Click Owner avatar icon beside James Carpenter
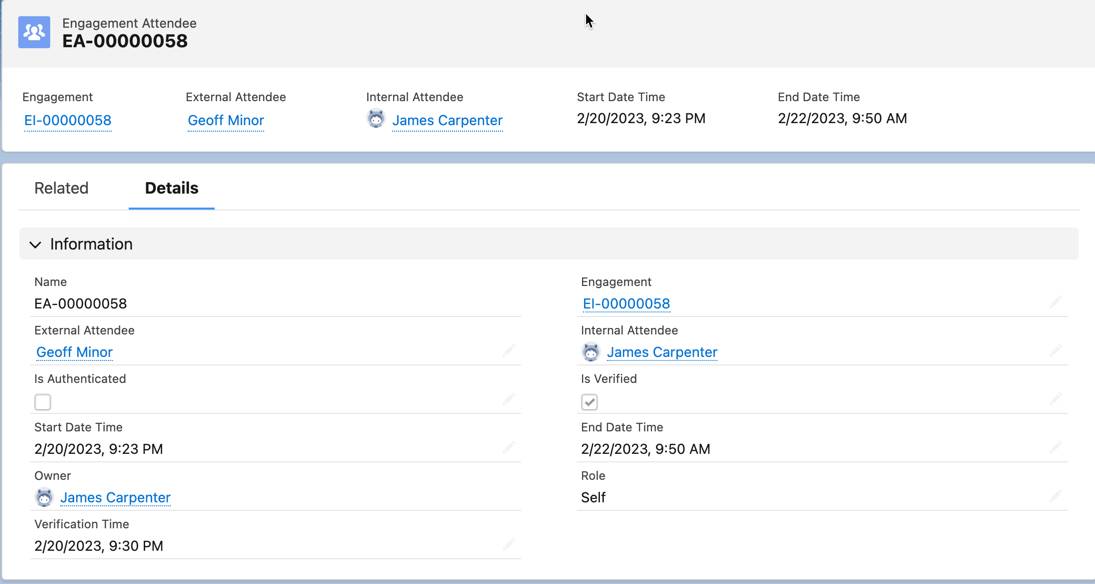 (44, 497)
